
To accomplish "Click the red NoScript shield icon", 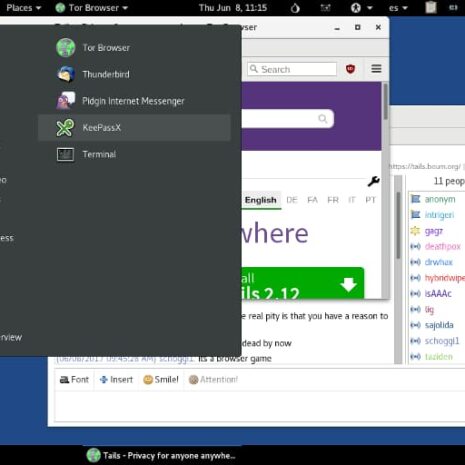I will 350,69.
